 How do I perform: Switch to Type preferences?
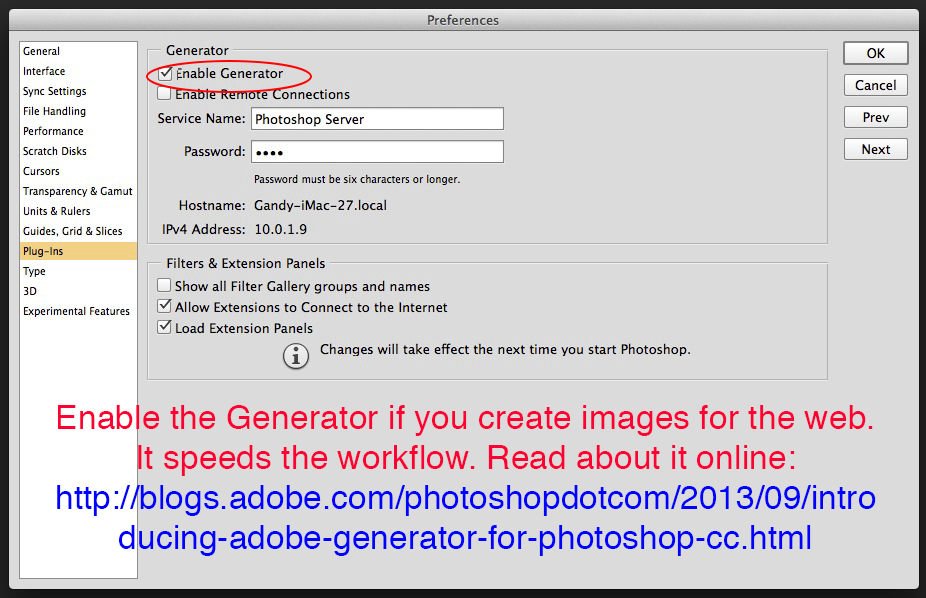click(78, 272)
